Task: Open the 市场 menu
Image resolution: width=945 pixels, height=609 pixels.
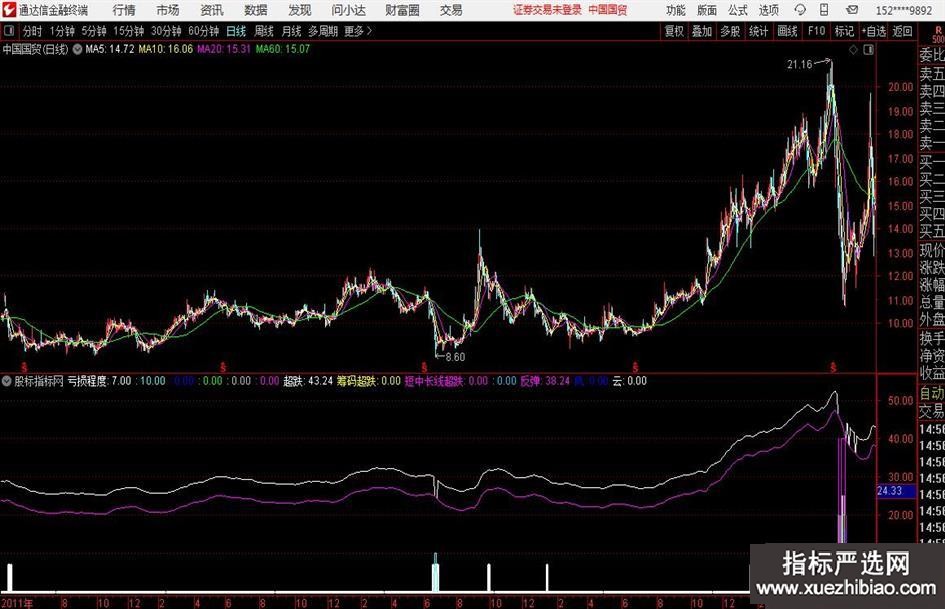Action: [x=168, y=10]
